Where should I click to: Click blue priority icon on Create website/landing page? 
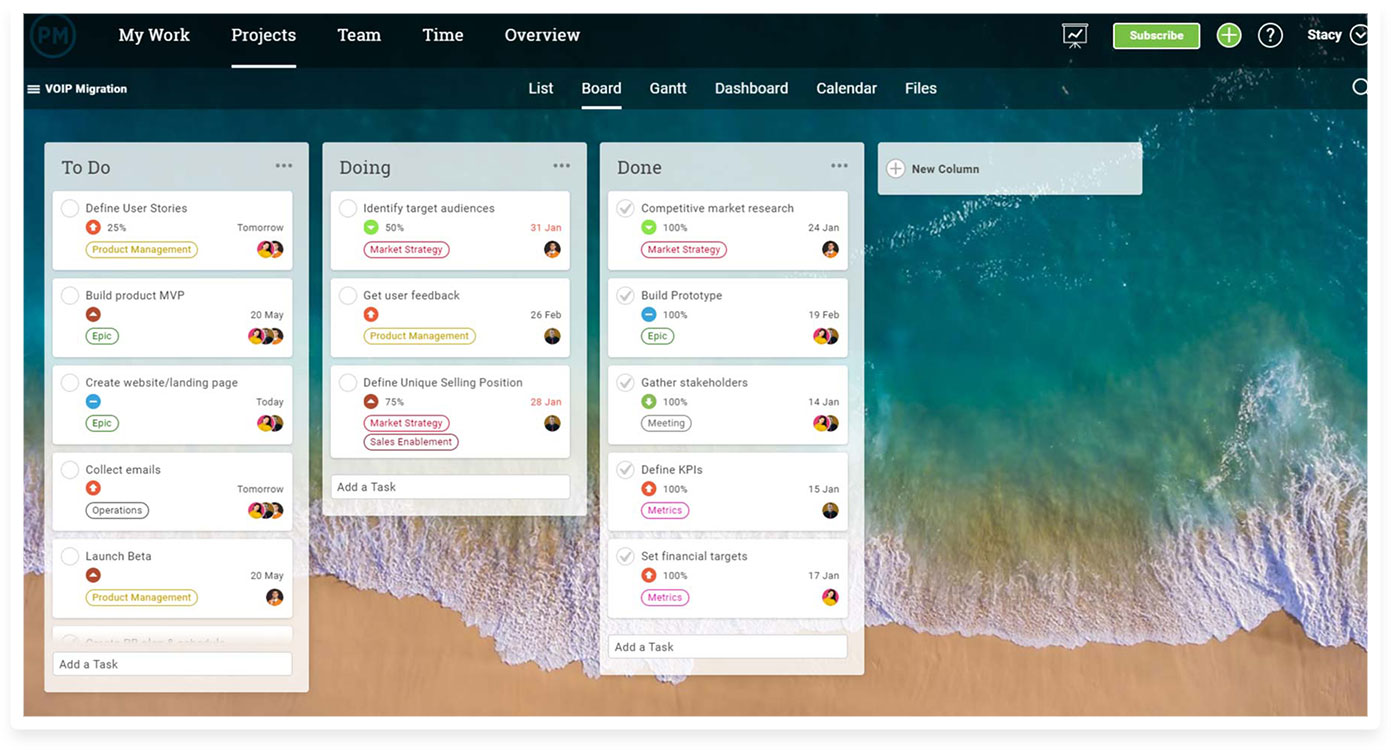[x=93, y=402]
